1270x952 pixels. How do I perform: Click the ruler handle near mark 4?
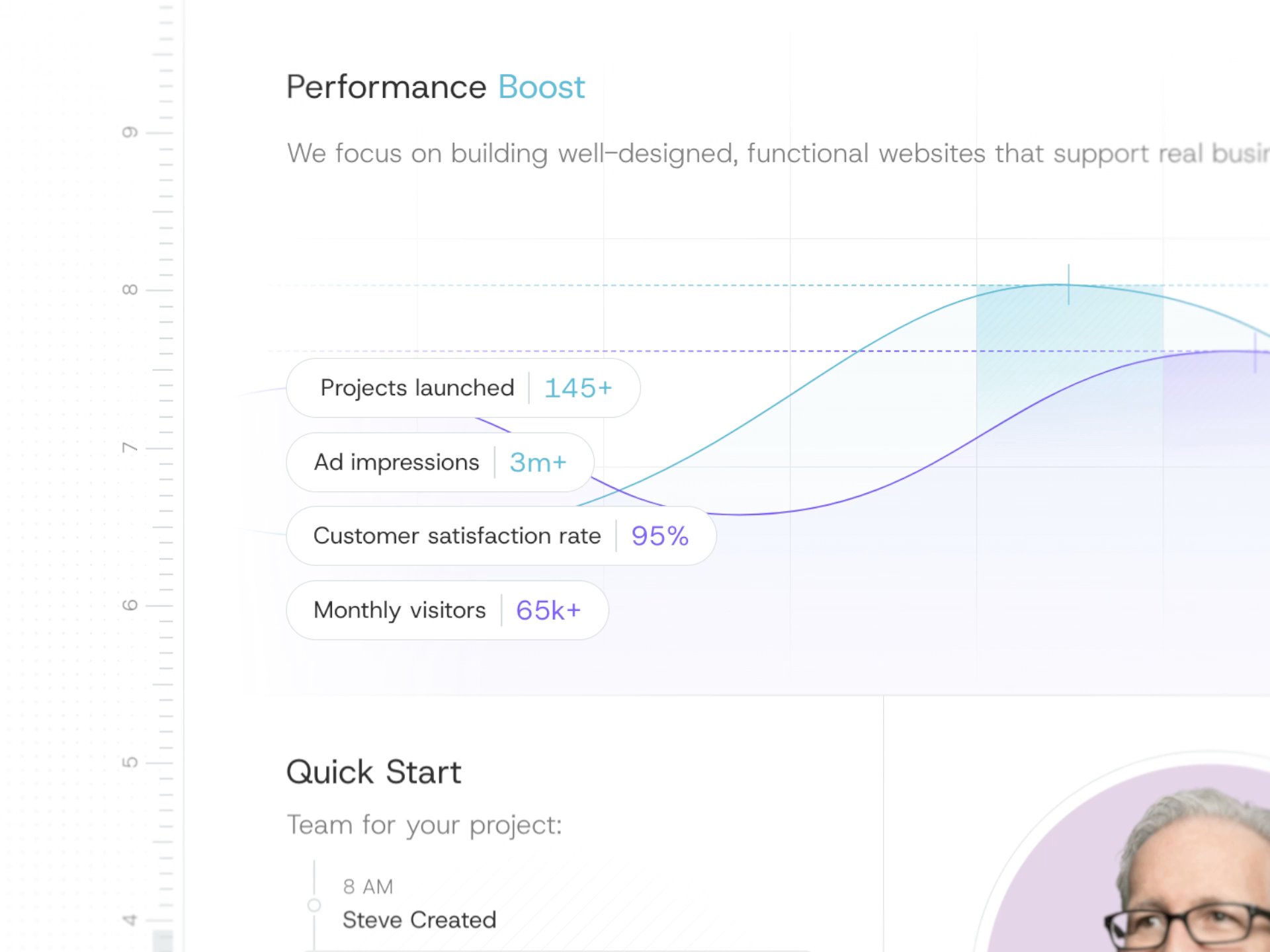(163, 941)
